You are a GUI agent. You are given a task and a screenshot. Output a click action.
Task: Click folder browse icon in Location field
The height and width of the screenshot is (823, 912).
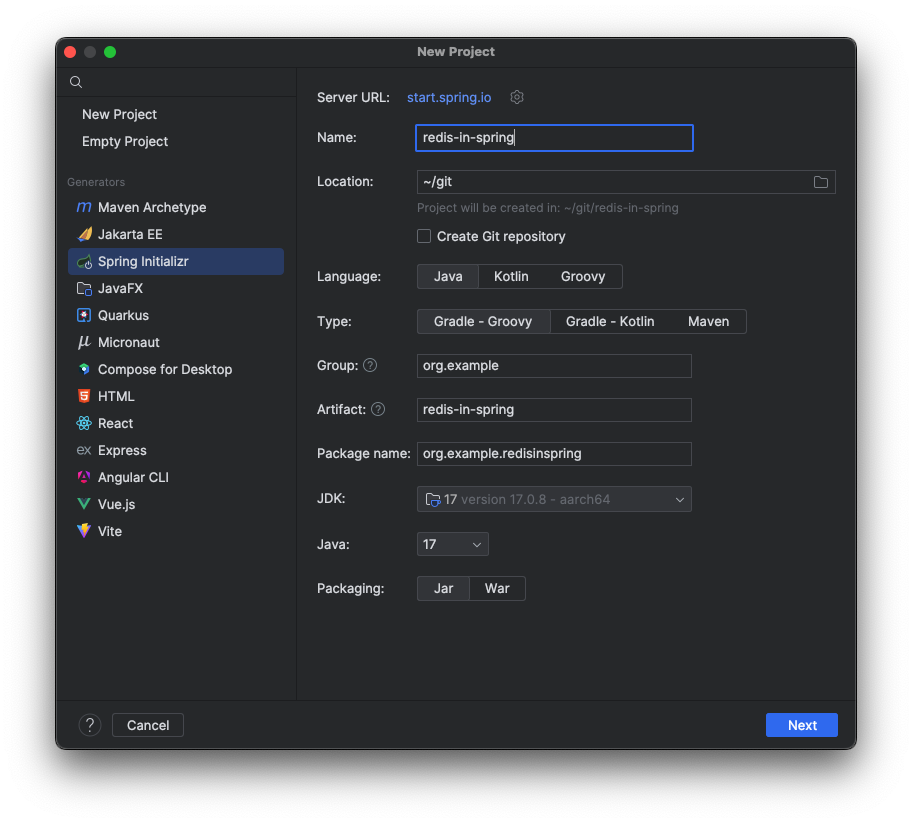[820, 182]
